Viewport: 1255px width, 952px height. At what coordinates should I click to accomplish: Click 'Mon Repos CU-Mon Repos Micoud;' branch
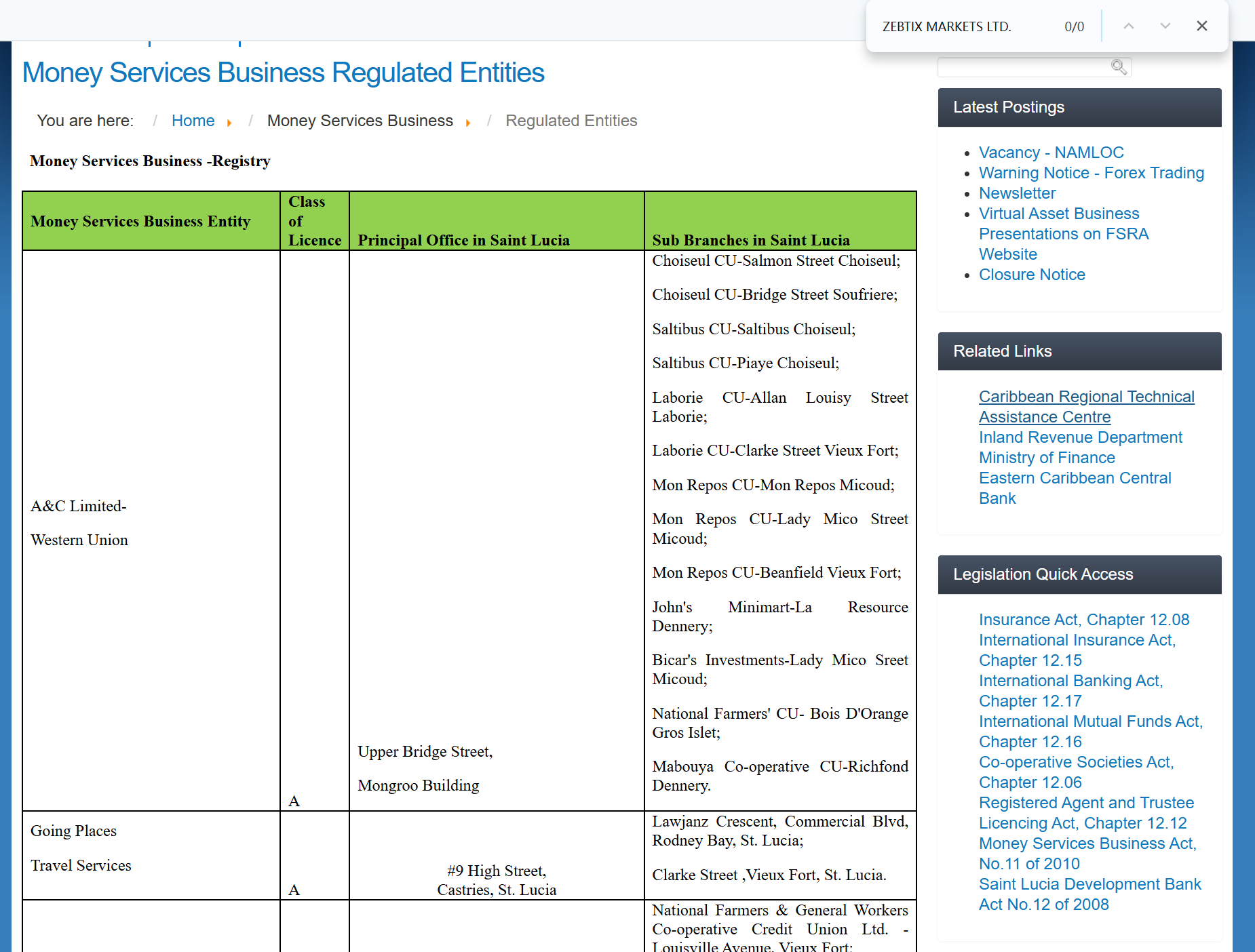(x=773, y=485)
